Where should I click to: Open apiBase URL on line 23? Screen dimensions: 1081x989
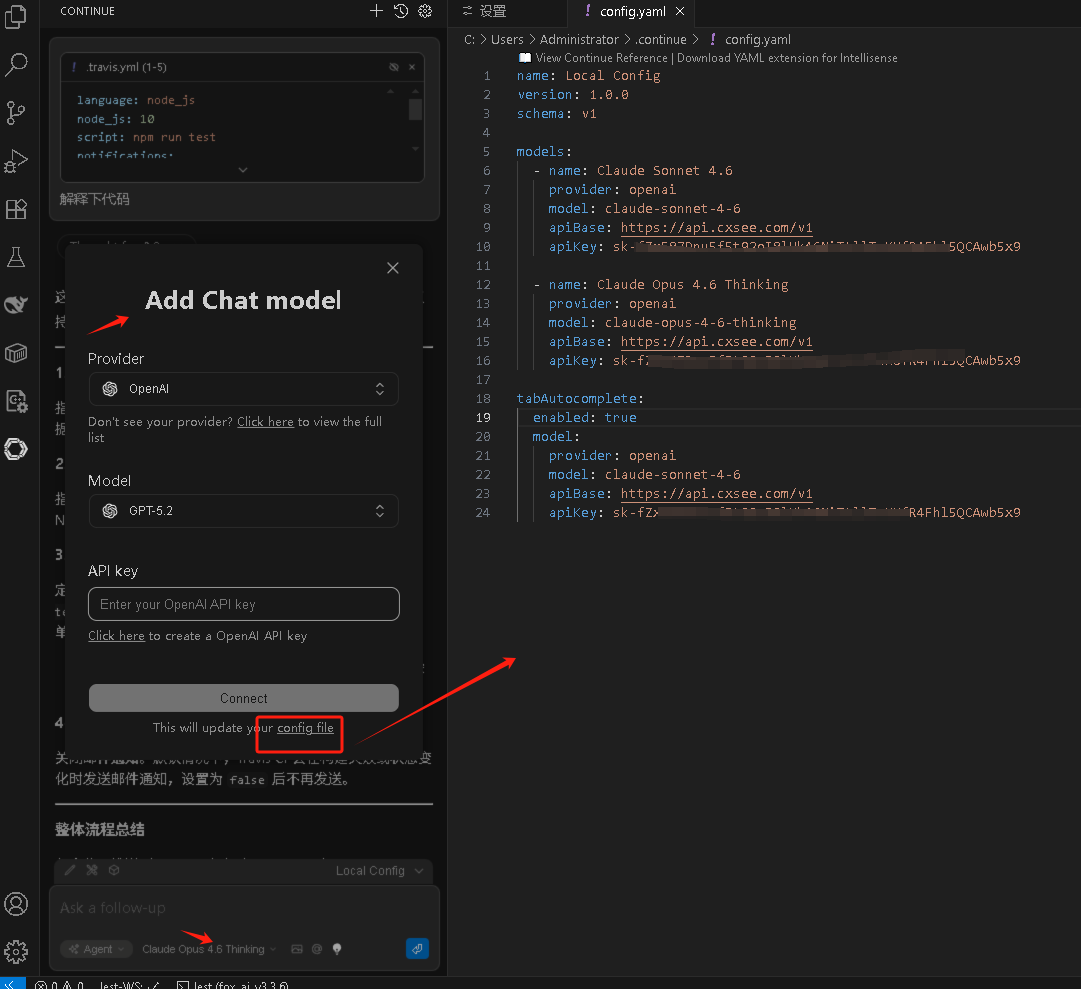pos(716,493)
